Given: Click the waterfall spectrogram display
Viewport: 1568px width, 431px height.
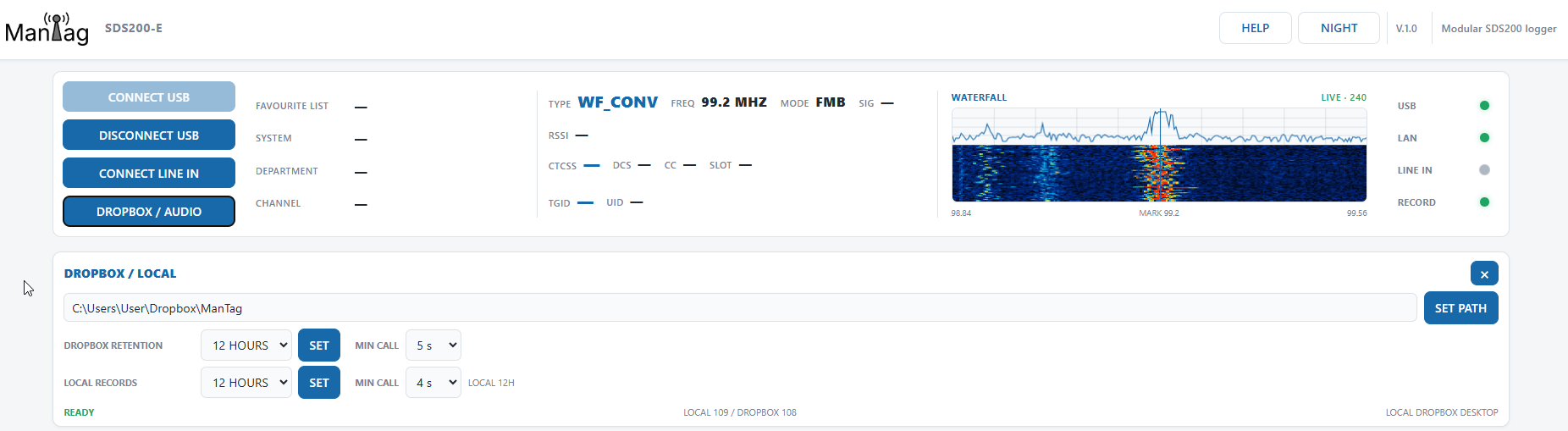Looking at the screenshot, I should (1159, 173).
